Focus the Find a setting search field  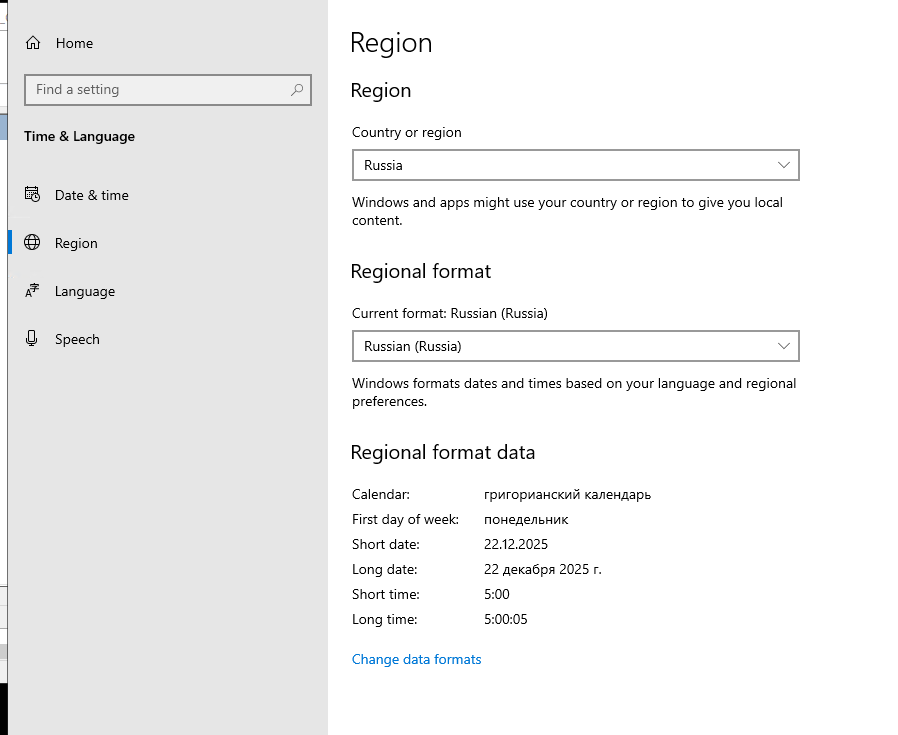pos(155,90)
